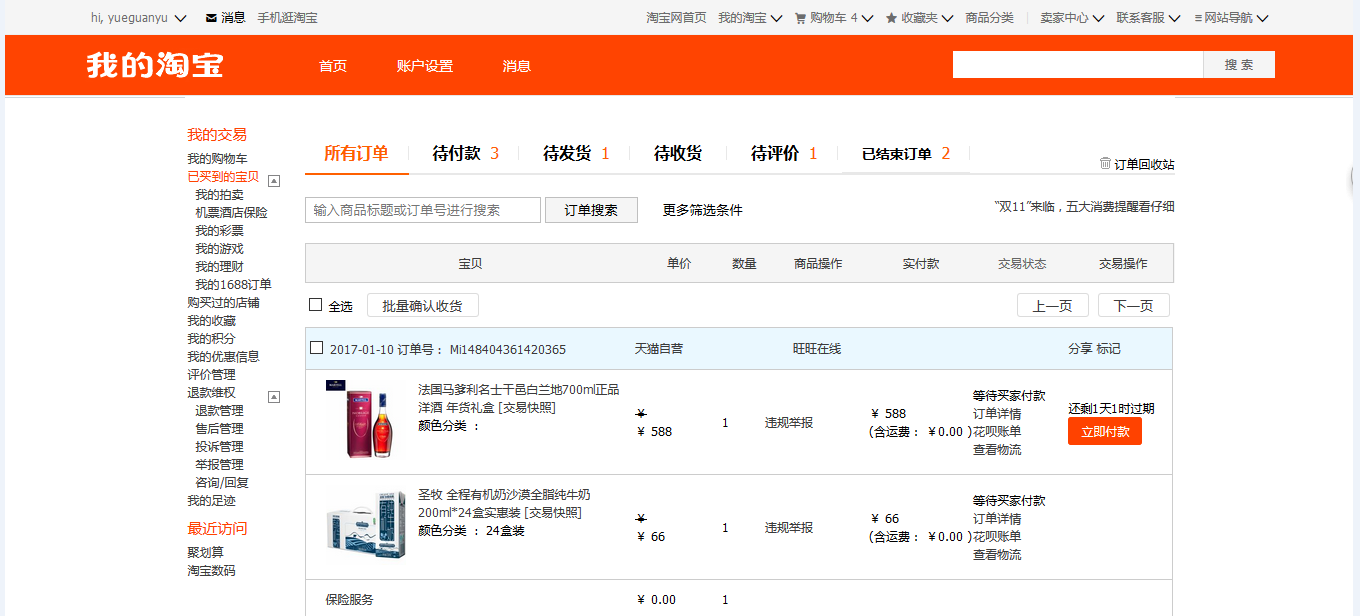Go to 首页 in the orange header
Image resolution: width=1360 pixels, height=616 pixels.
click(333, 66)
